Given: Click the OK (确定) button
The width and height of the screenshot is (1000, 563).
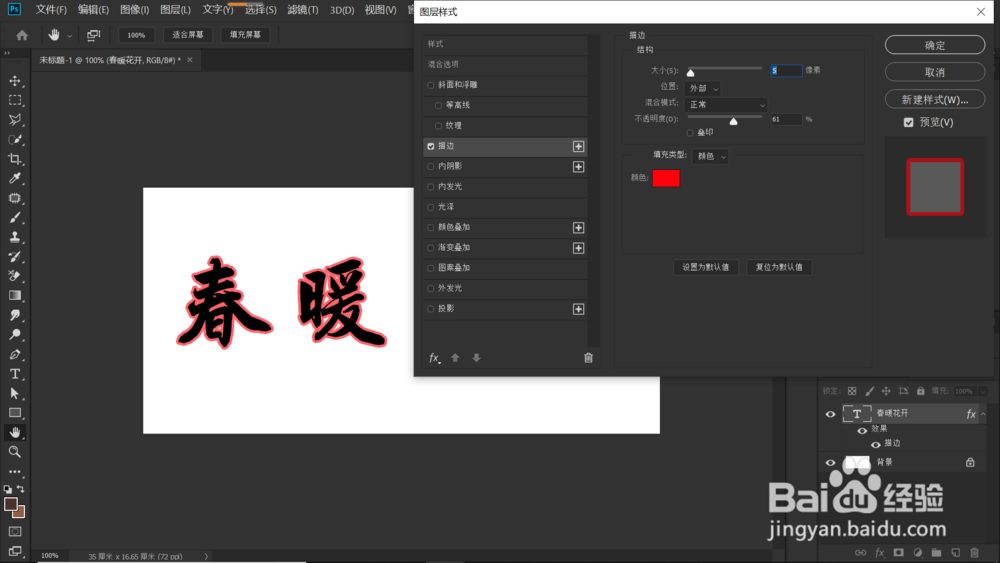Looking at the screenshot, I should click(x=935, y=45).
